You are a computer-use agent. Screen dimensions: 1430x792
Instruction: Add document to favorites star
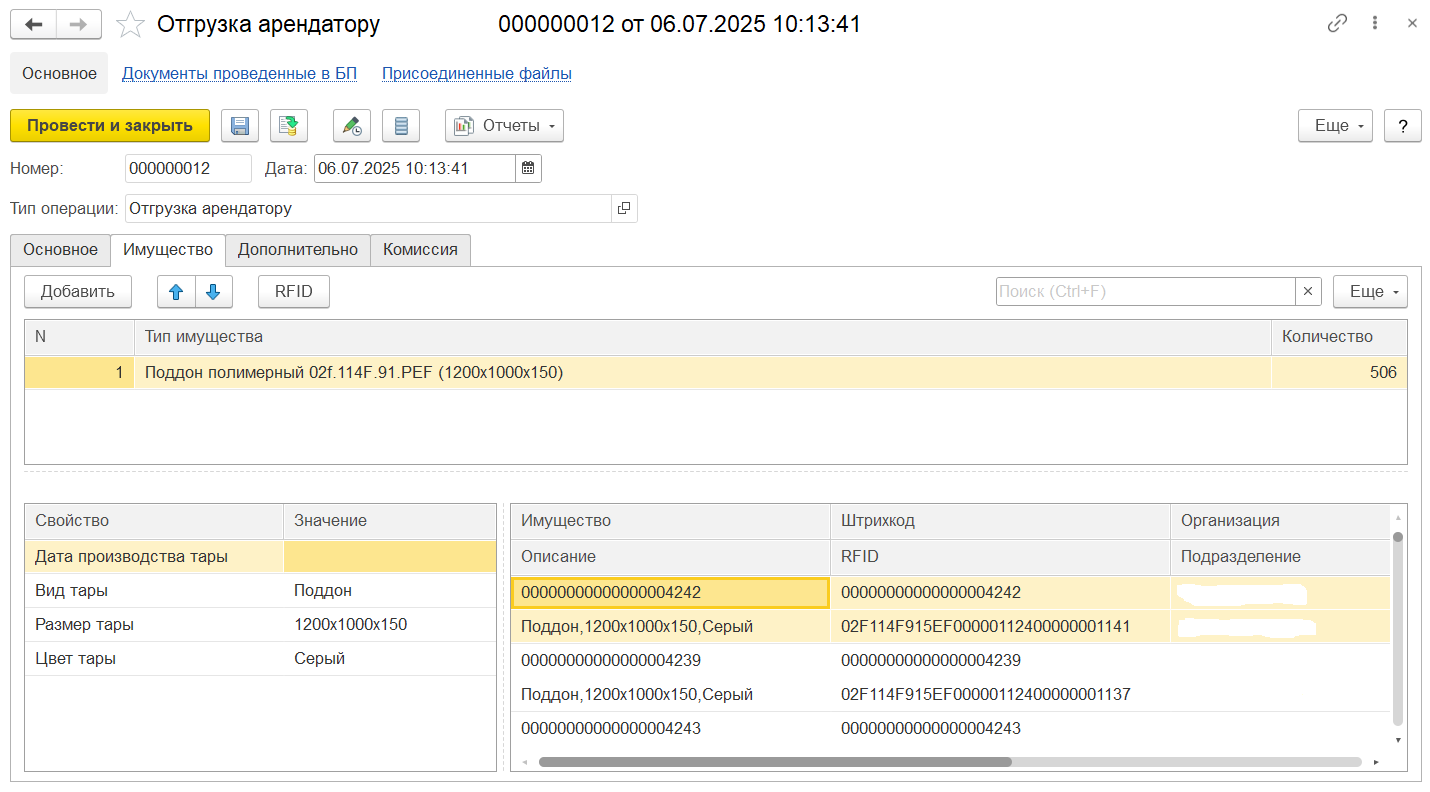tap(131, 25)
